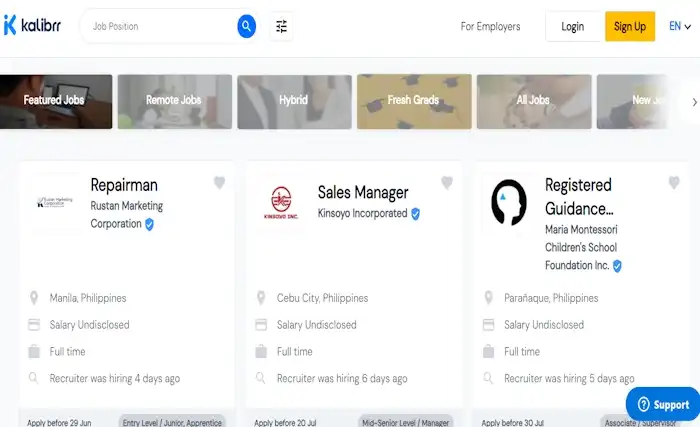Open the Support chat button
The width and height of the screenshot is (700, 427).
click(x=663, y=405)
